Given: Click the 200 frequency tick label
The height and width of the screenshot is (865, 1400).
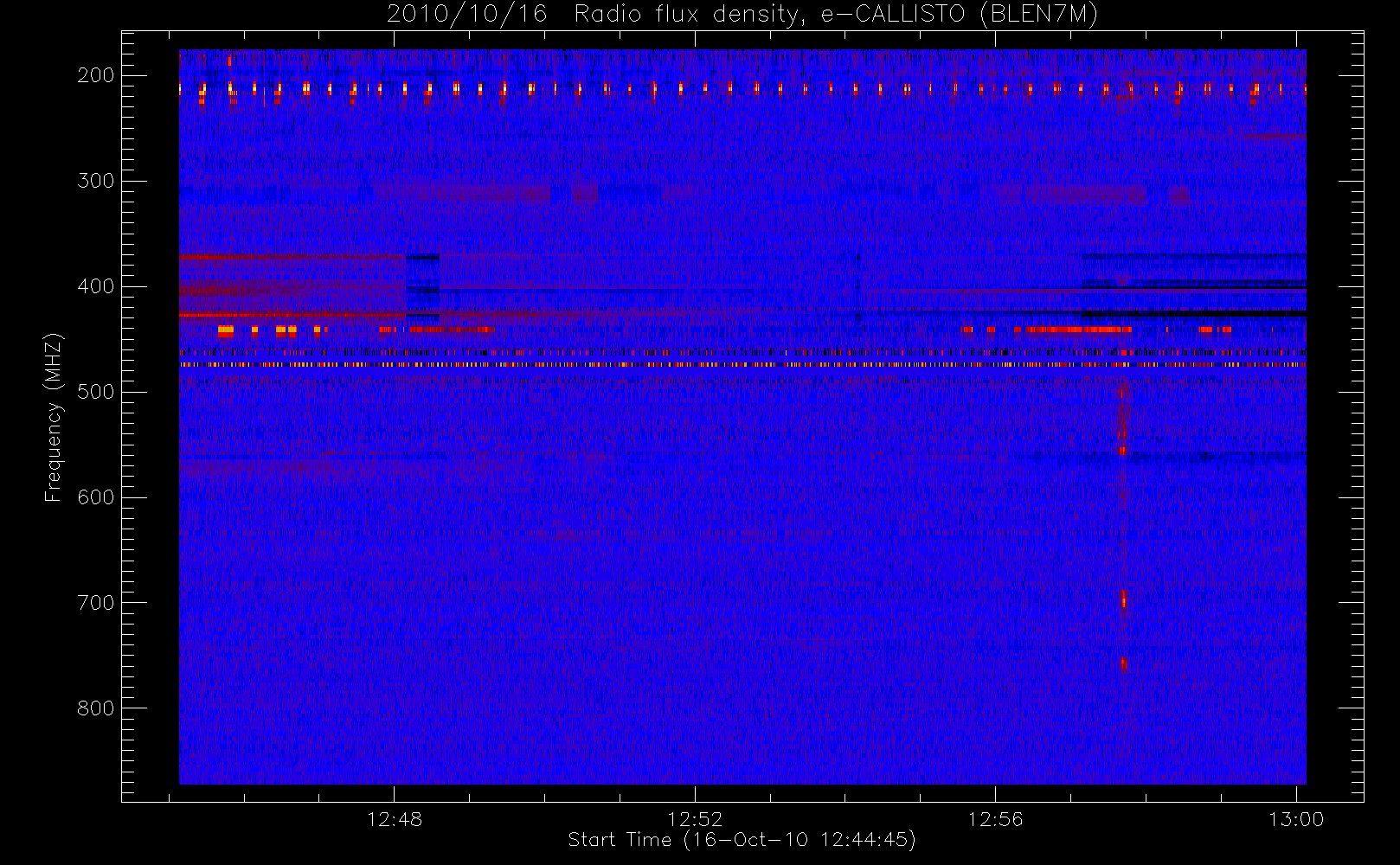Looking at the screenshot, I should pyautogui.click(x=96, y=75).
